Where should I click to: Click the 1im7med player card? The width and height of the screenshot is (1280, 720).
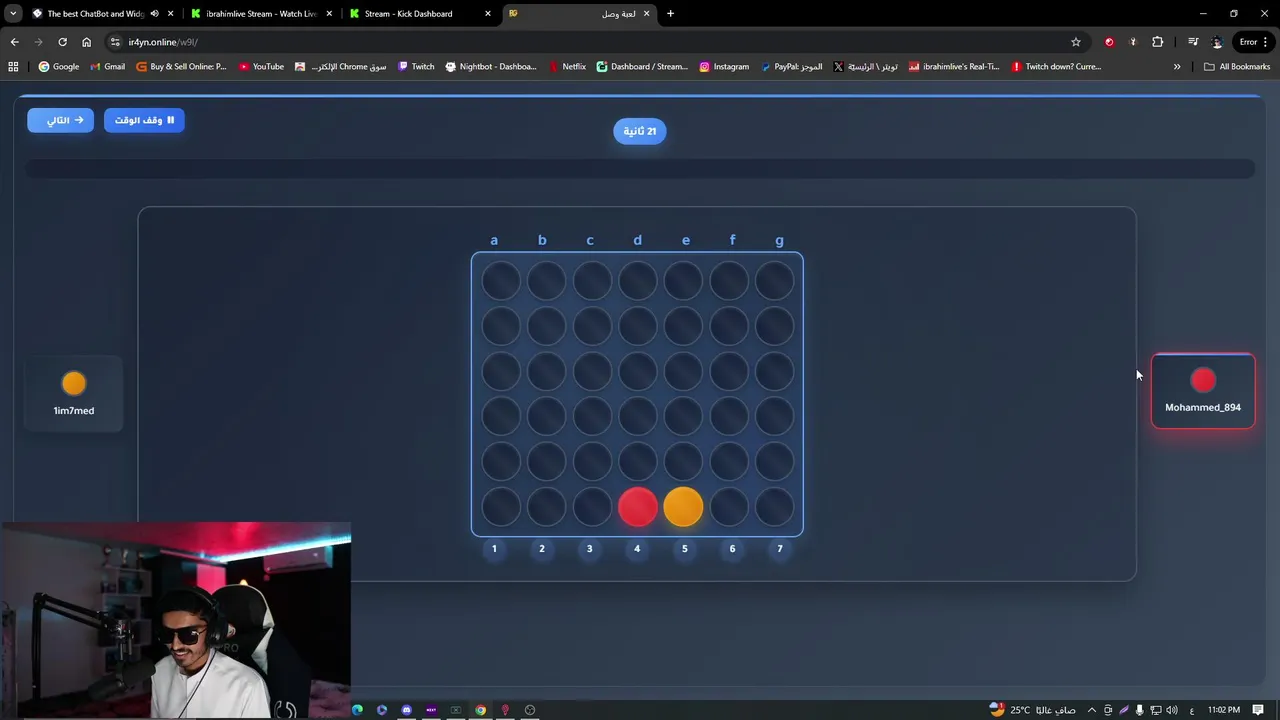(74, 394)
